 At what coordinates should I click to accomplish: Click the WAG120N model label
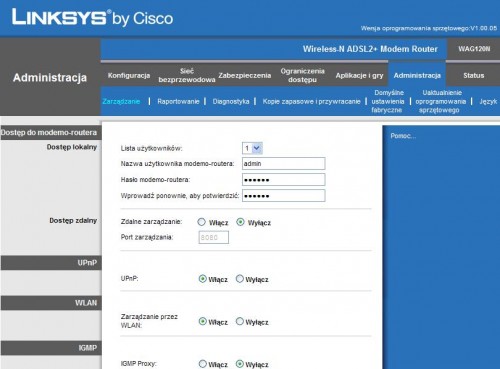click(x=474, y=49)
